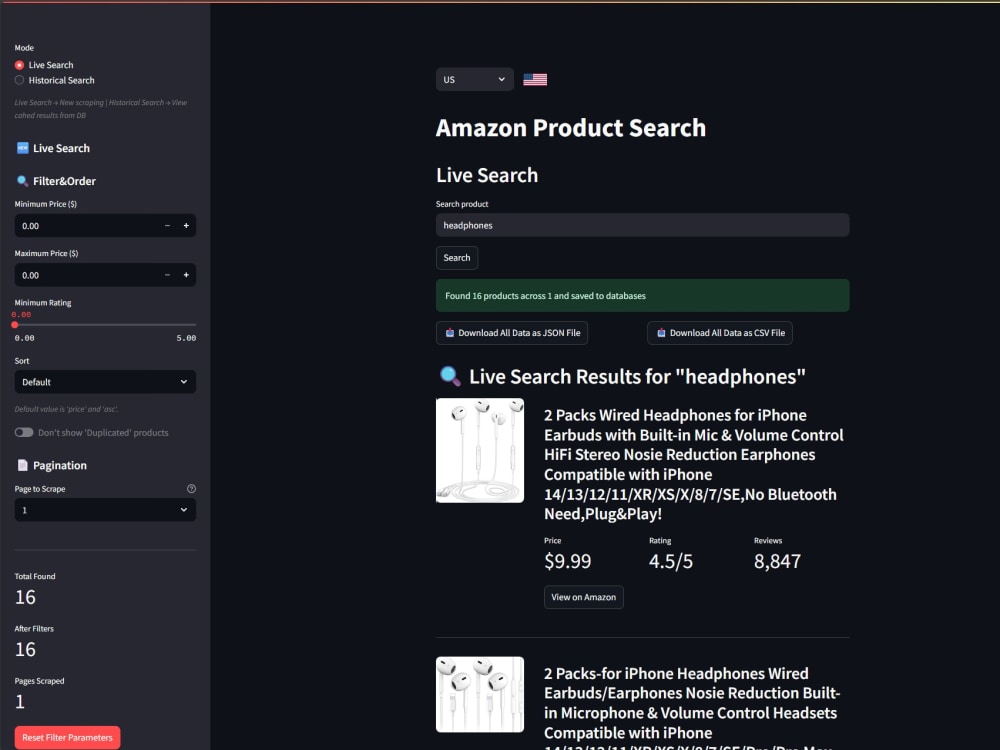Open the US country dropdown
Viewport: 1000px width, 750px height.
click(x=474, y=80)
